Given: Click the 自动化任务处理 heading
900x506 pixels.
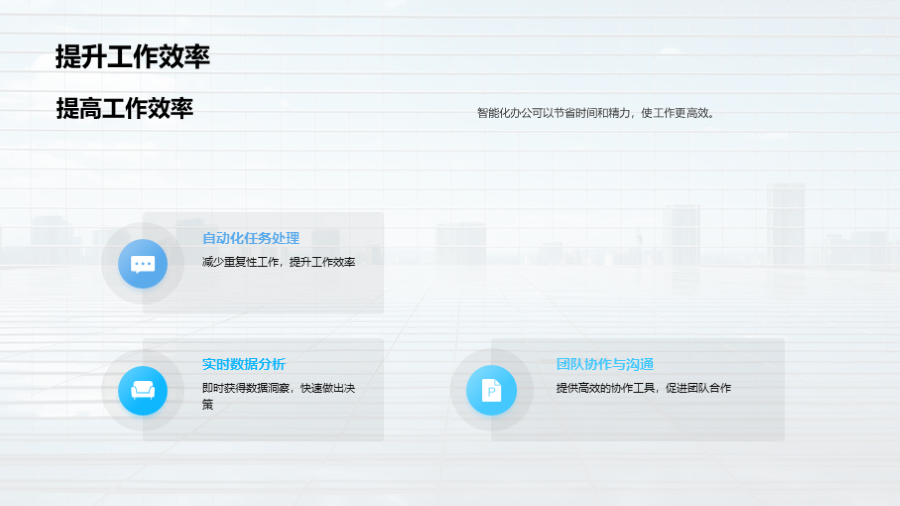Looking at the screenshot, I should pos(250,238).
